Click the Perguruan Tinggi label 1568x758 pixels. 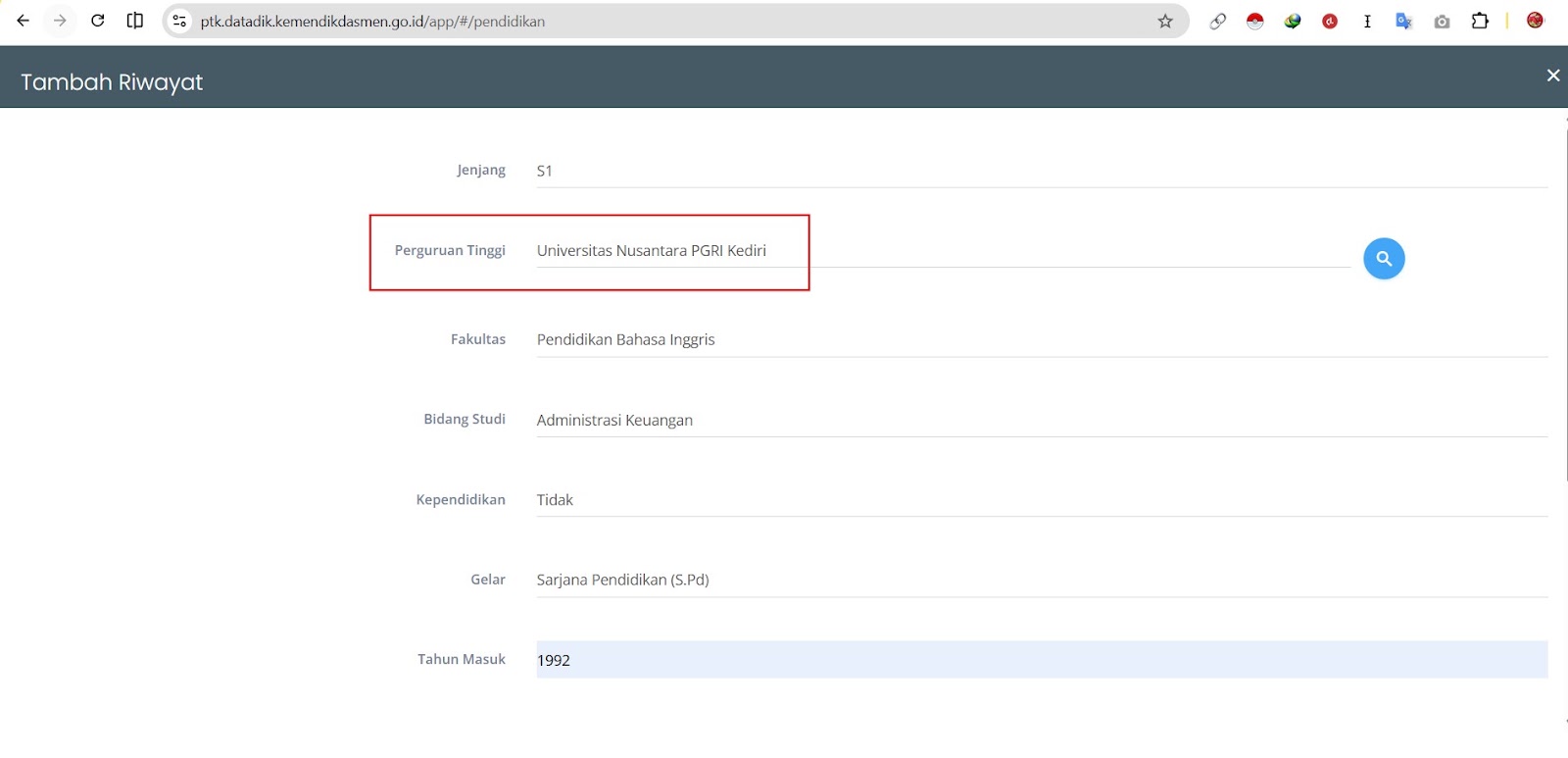click(450, 250)
